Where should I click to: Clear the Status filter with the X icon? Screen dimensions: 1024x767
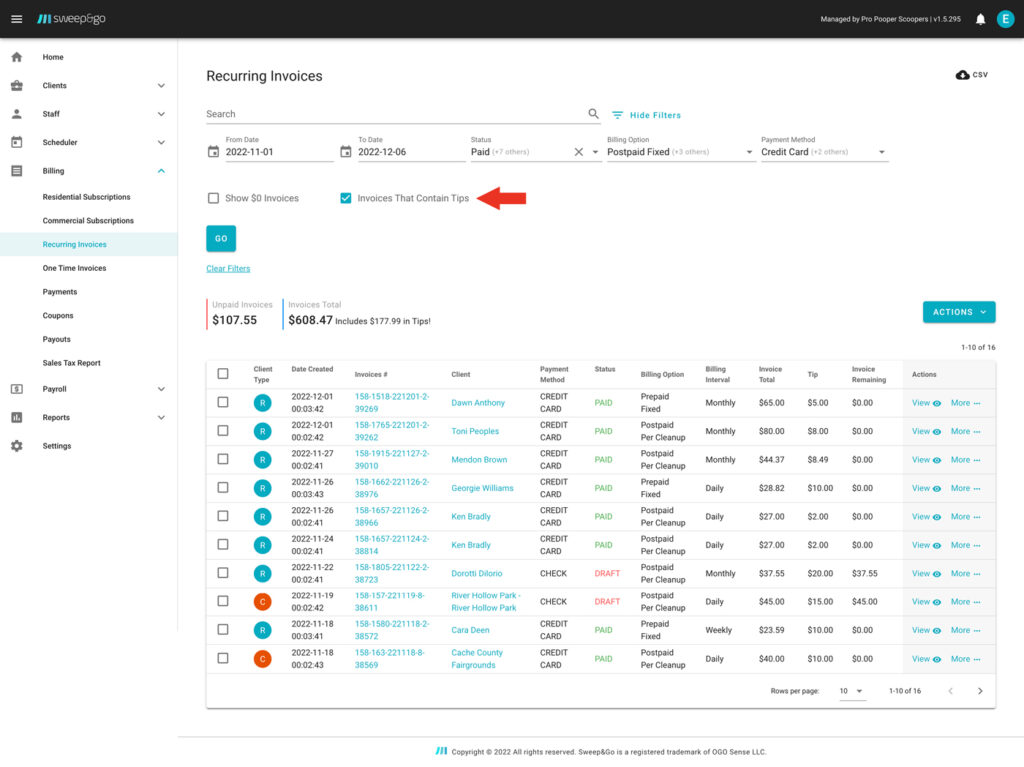pyautogui.click(x=578, y=152)
